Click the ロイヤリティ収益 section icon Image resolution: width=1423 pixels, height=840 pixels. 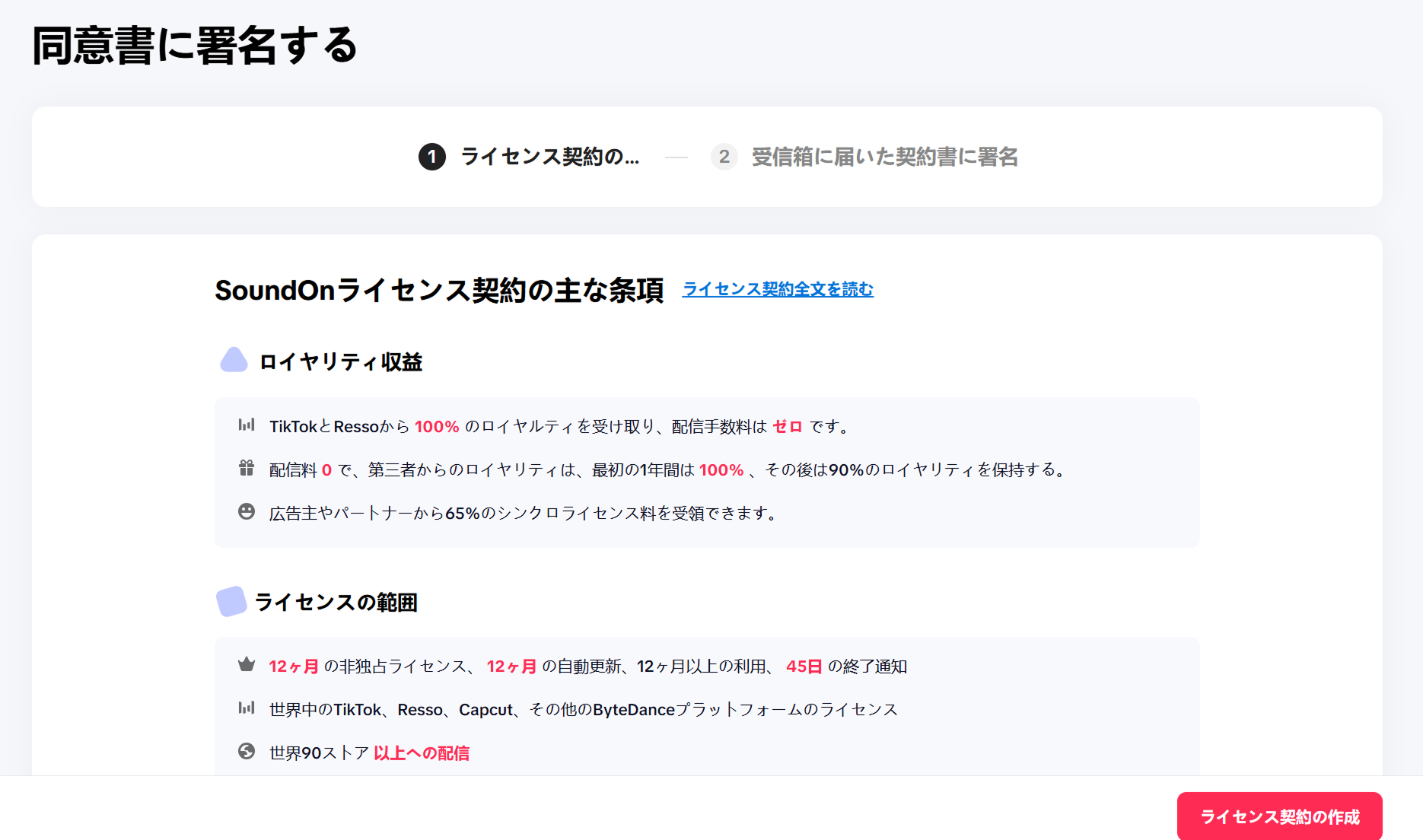pos(234,360)
